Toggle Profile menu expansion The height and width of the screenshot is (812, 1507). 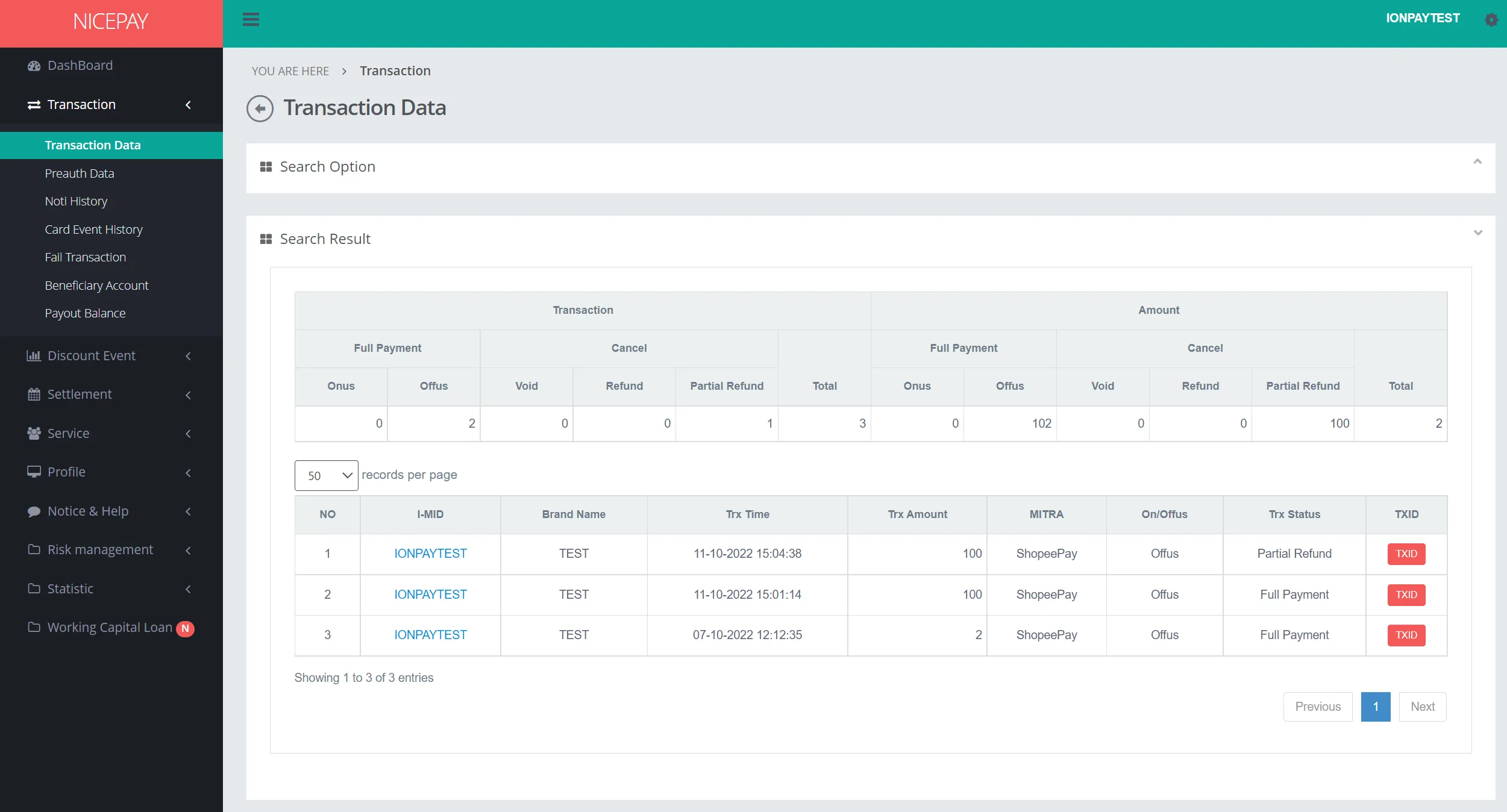tap(111, 471)
